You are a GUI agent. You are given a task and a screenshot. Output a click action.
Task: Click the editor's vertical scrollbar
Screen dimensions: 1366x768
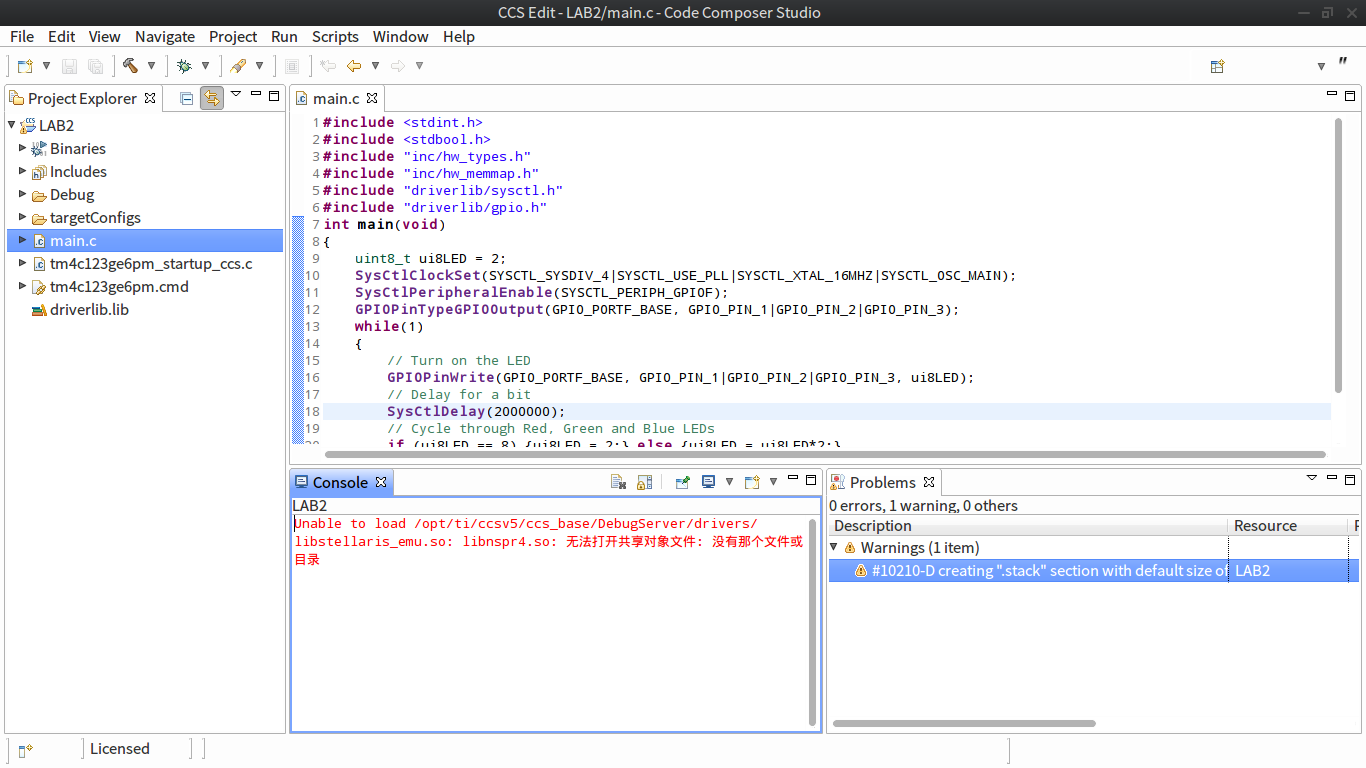pos(1338,255)
